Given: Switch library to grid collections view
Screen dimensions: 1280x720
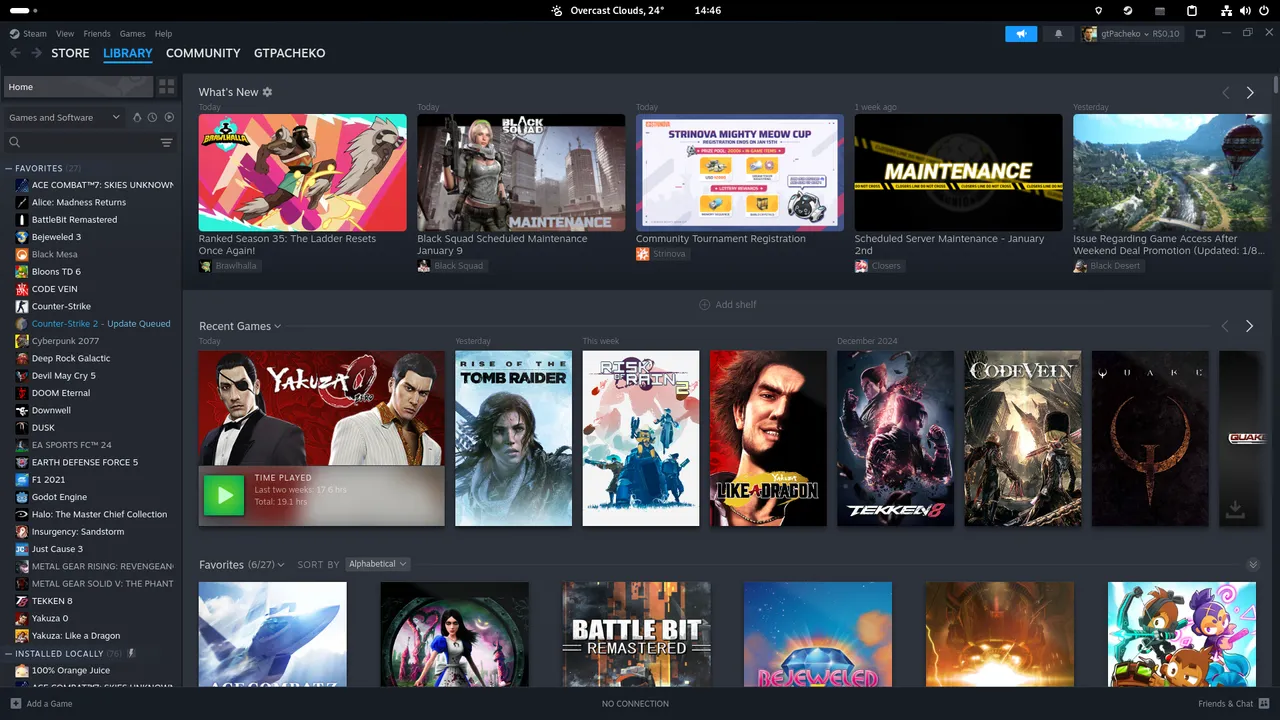Looking at the screenshot, I should tap(167, 87).
